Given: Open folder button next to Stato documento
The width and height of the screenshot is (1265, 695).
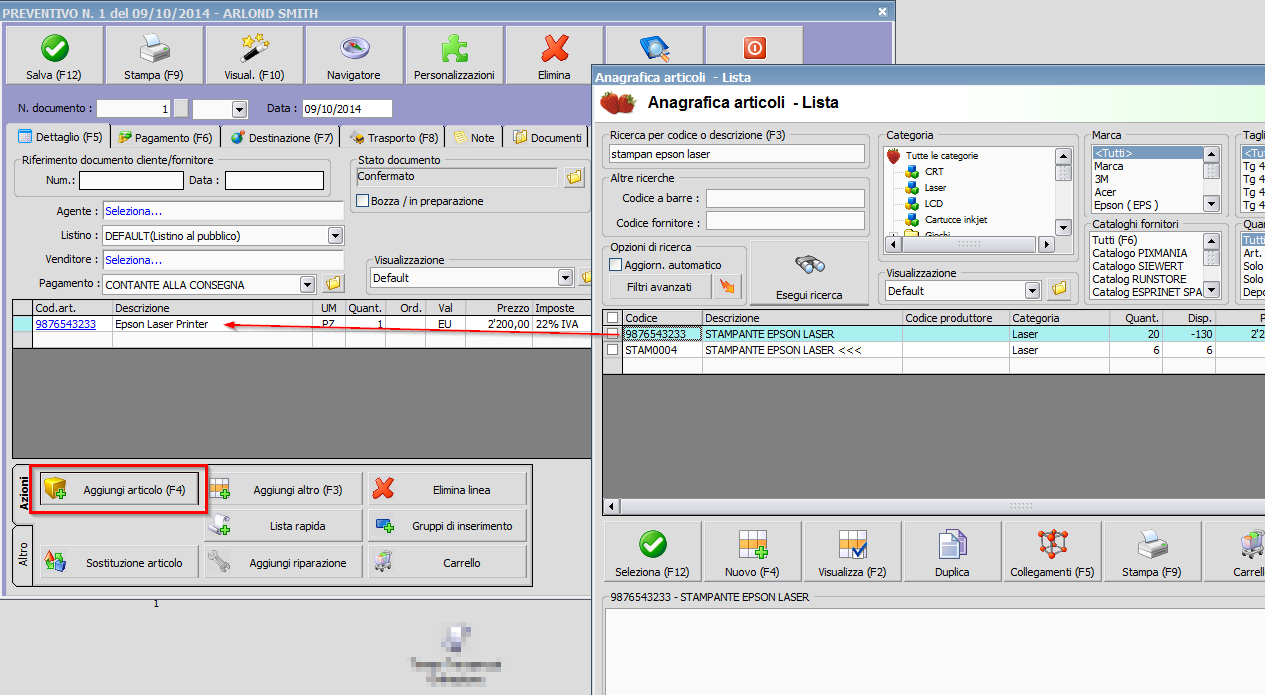Looking at the screenshot, I should pyautogui.click(x=574, y=177).
